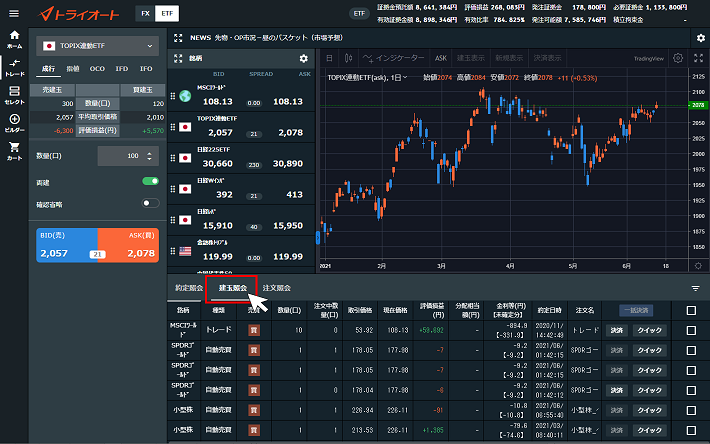Expand the symbol list (銘柄) panel

click(x=178, y=58)
